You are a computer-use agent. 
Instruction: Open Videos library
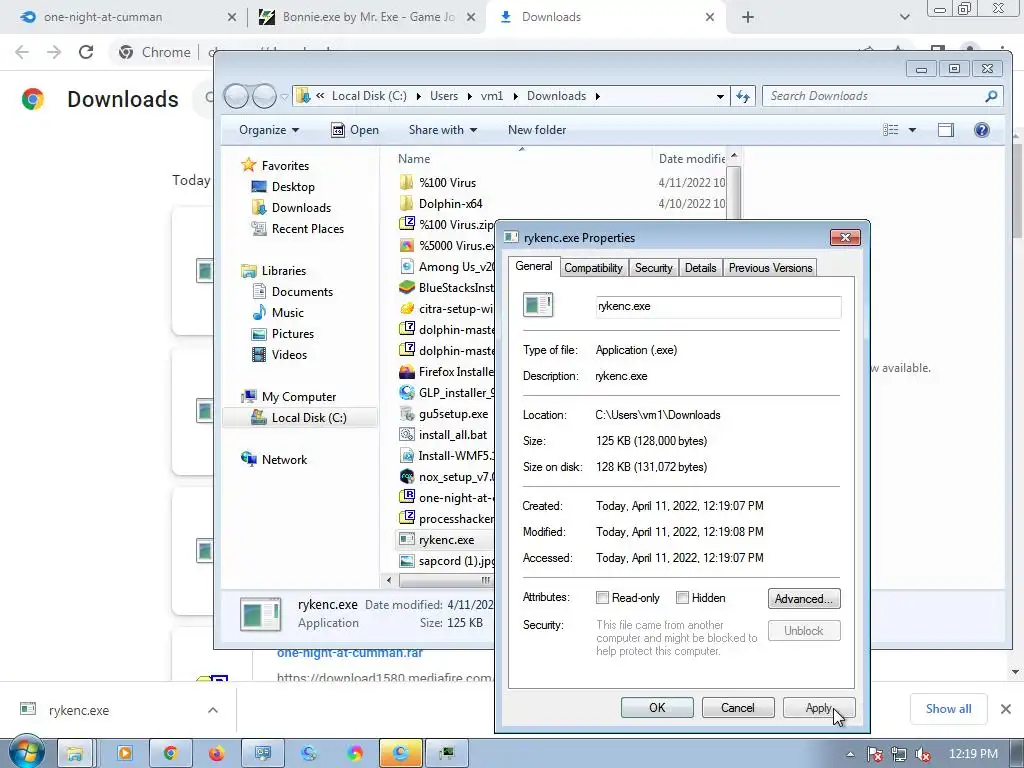pyautogui.click(x=289, y=355)
